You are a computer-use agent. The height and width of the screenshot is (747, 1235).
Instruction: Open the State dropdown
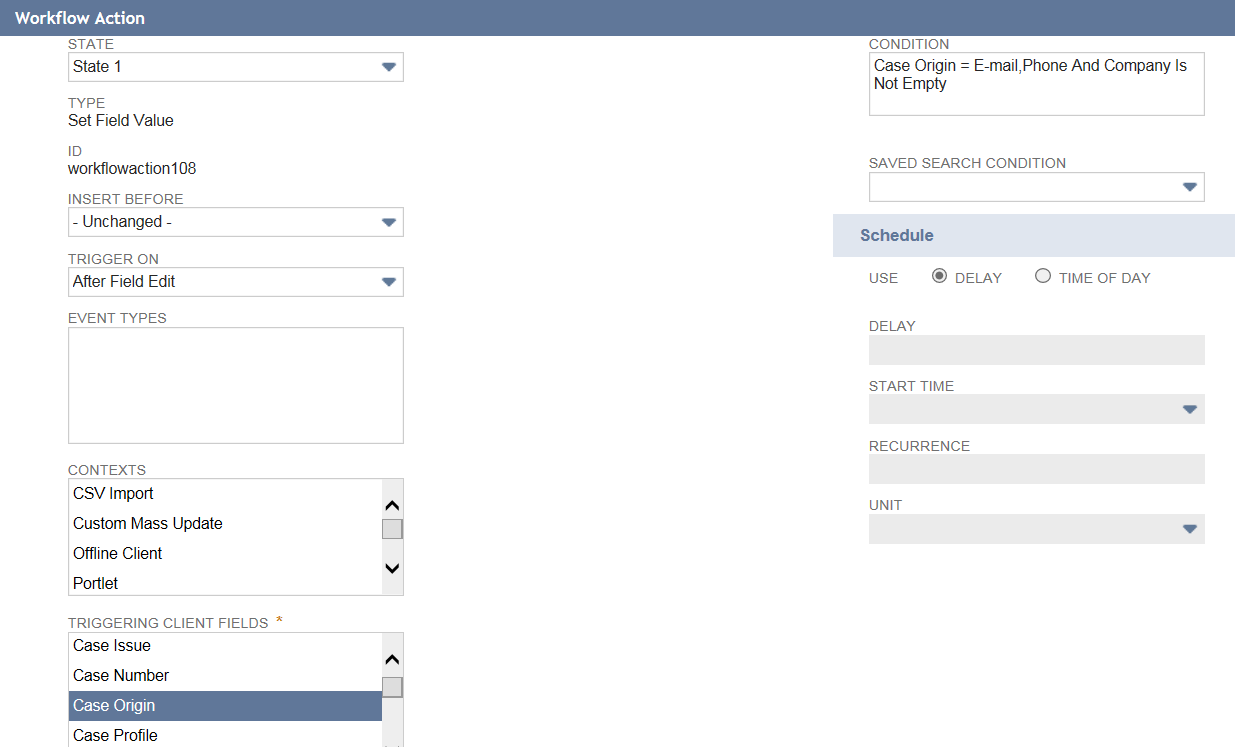click(235, 67)
